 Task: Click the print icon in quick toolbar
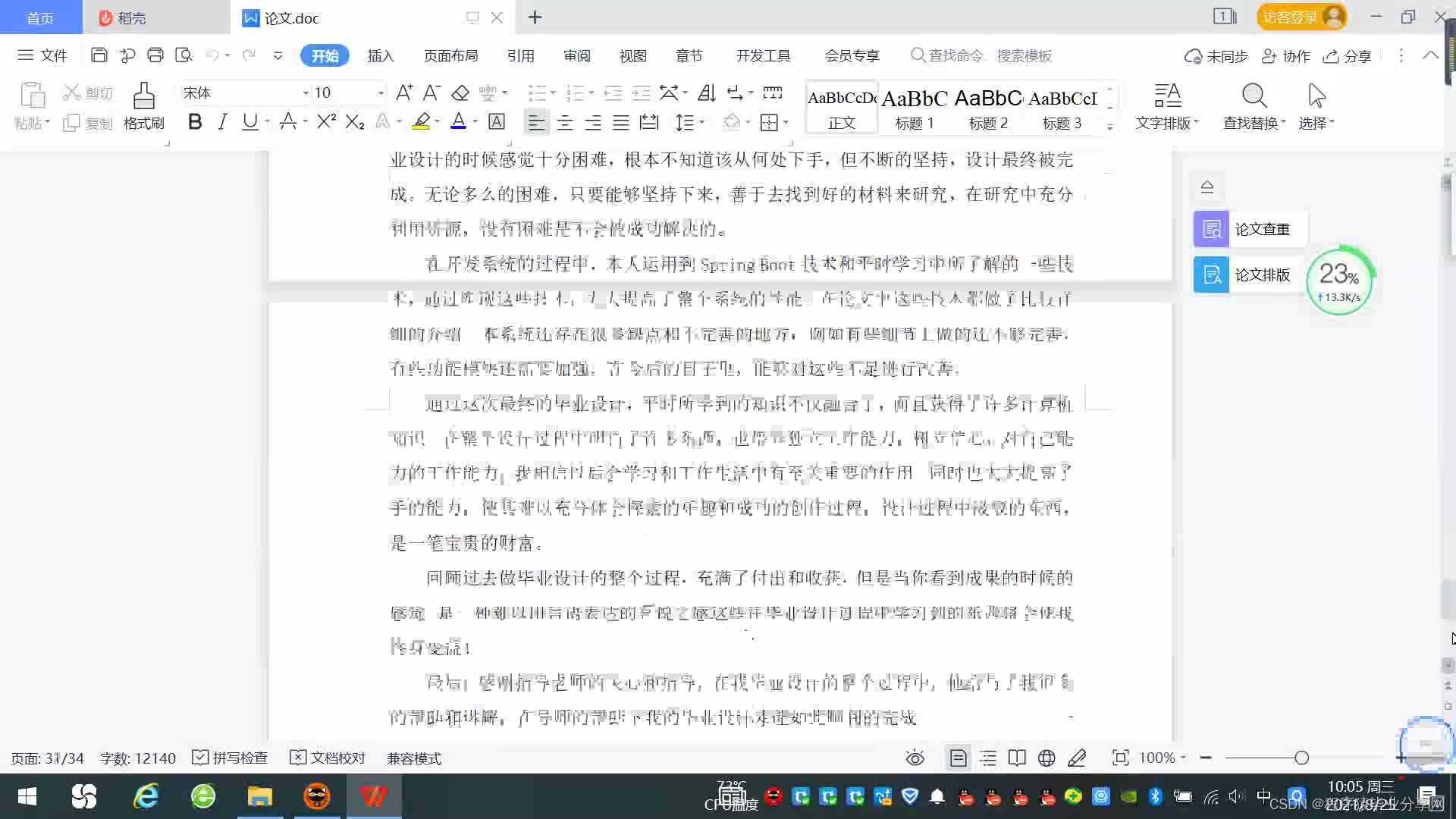155,55
